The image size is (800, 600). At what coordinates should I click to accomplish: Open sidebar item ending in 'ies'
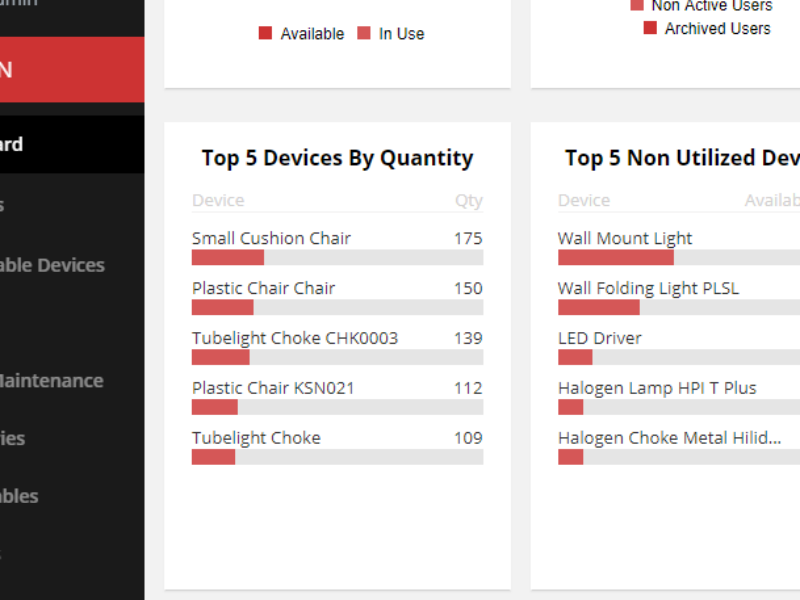click(72, 438)
